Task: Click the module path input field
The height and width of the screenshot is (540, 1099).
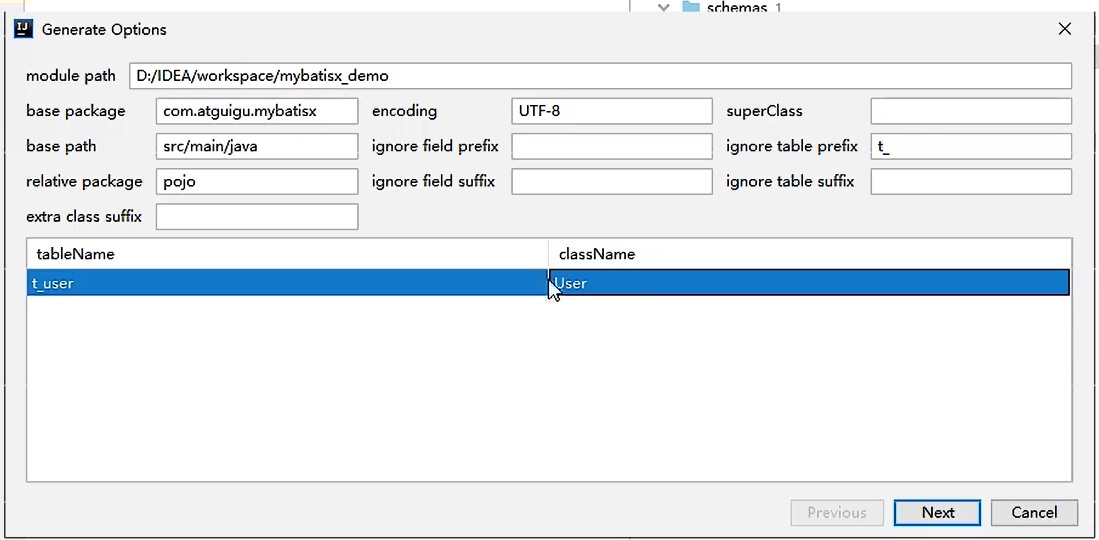Action: (x=600, y=76)
